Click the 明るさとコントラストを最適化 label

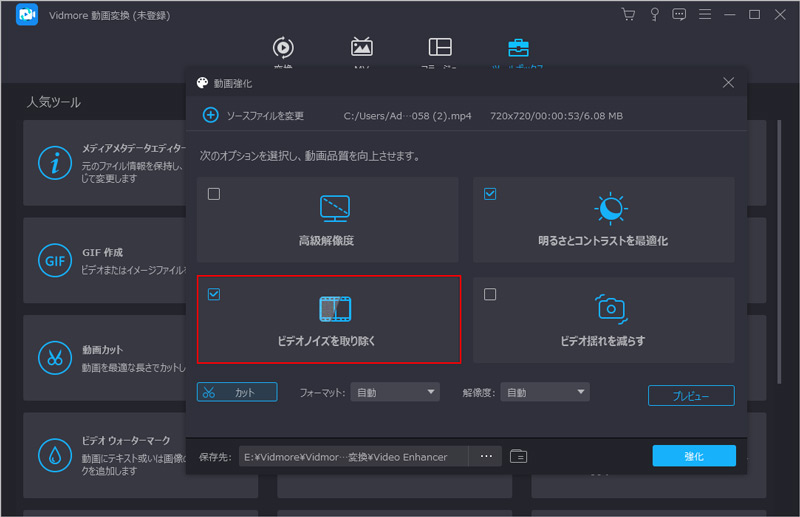603,240
